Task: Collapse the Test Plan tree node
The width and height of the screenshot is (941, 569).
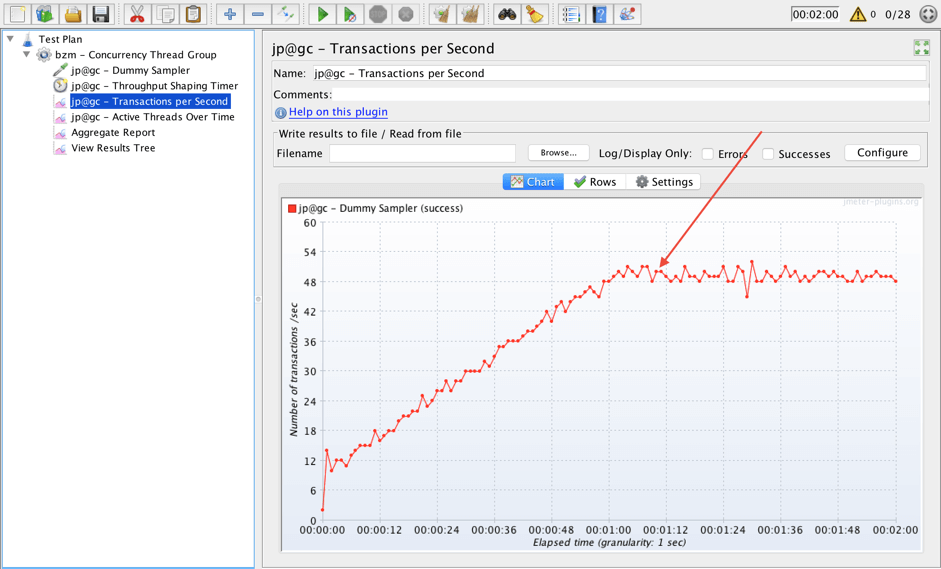Action: [10, 38]
